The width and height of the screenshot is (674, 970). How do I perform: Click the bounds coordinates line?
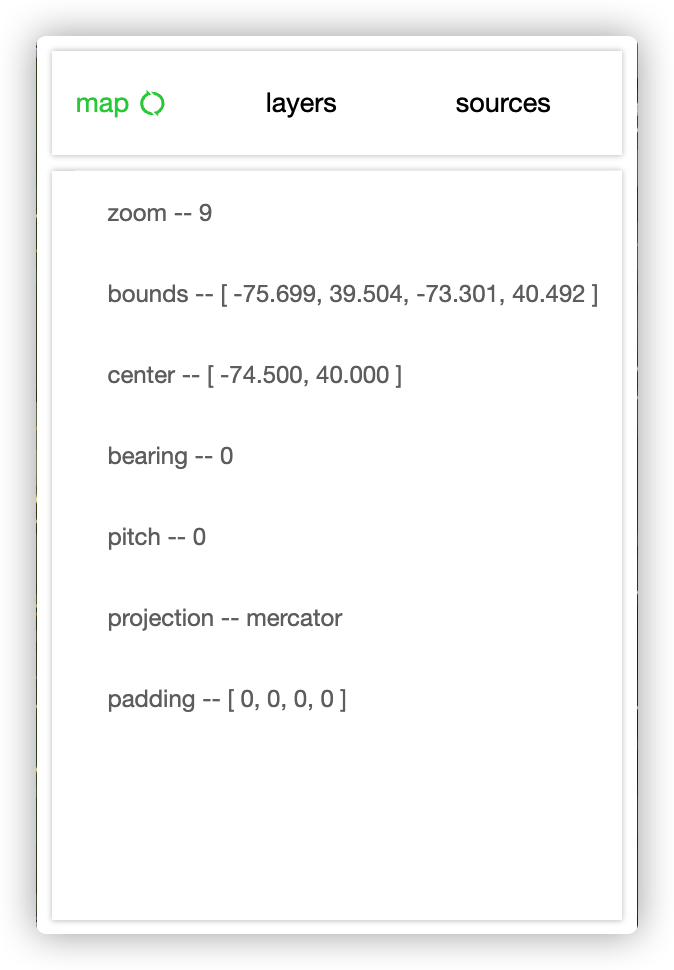(352, 294)
